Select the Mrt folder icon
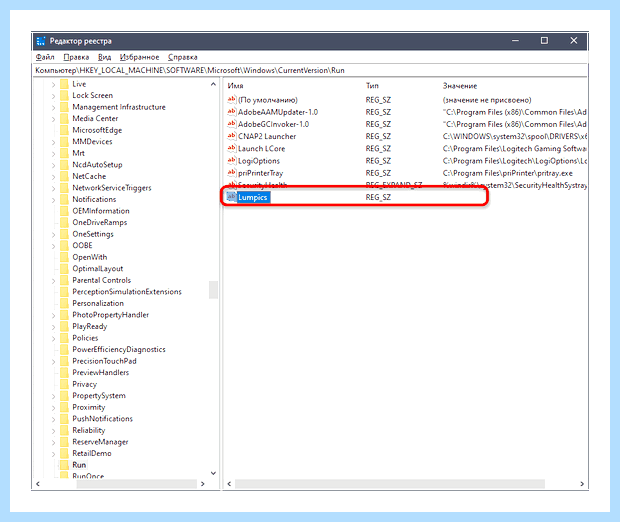Image resolution: width=620 pixels, height=522 pixels. (x=64, y=153)
